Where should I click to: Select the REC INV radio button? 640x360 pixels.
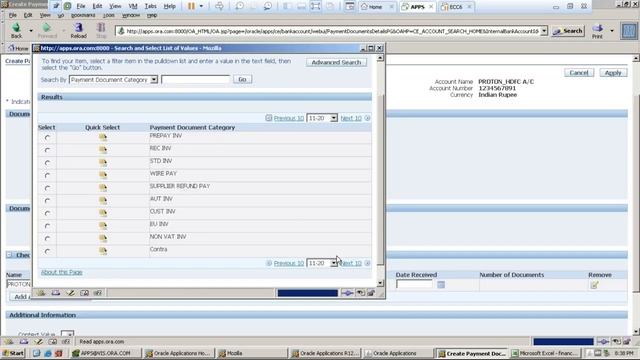pos(48,151)
